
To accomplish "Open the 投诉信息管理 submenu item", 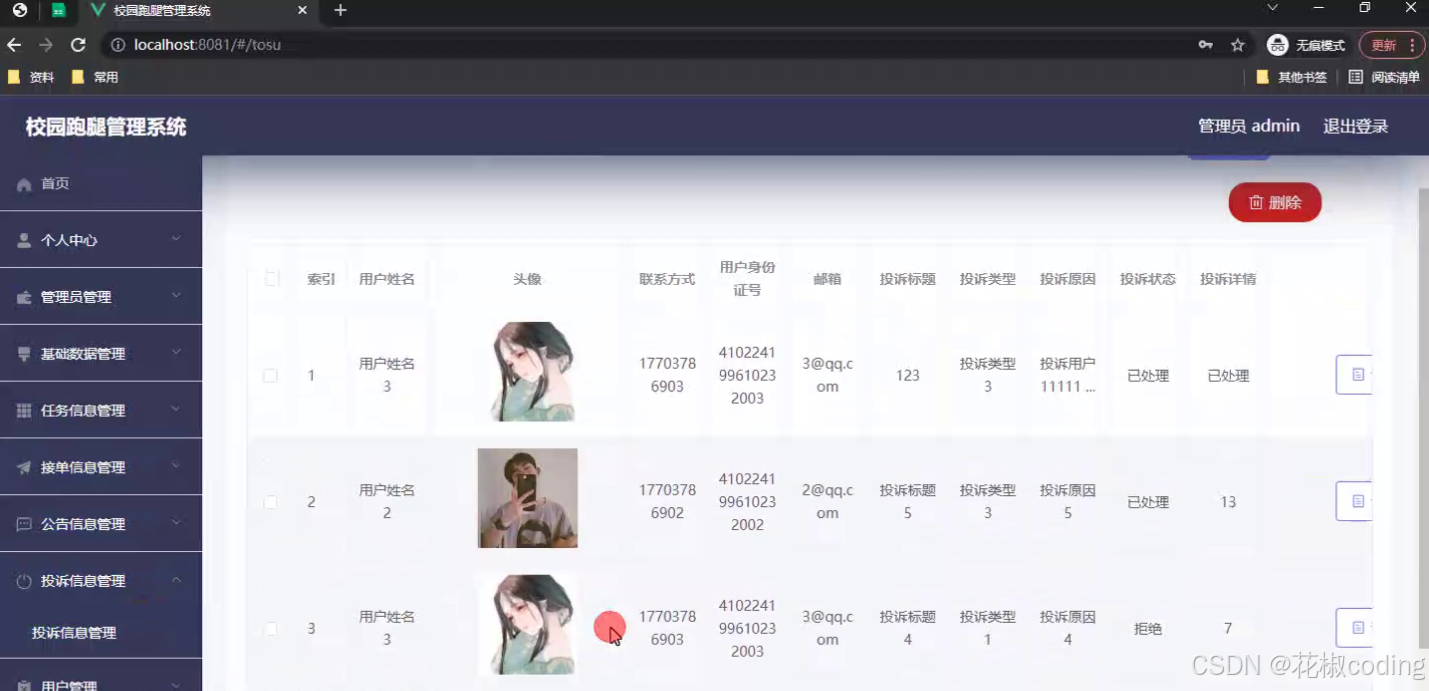I will pyautogui.click(x=101, y=633).
